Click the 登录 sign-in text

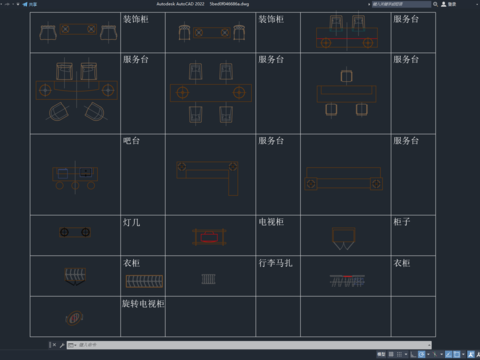click(452, 4)
